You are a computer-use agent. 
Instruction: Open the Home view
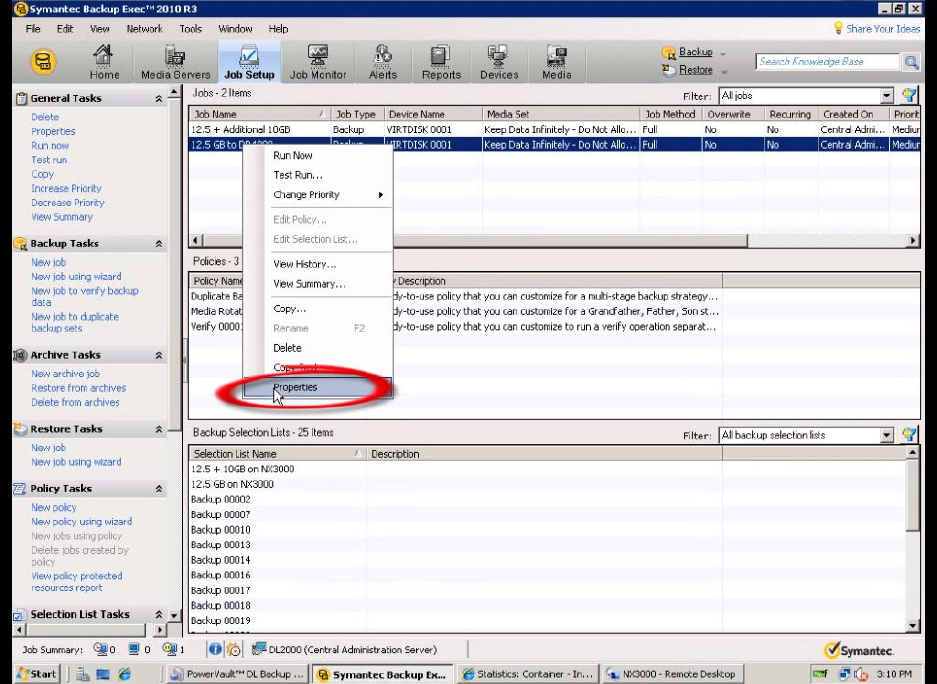tap(103, 62)
